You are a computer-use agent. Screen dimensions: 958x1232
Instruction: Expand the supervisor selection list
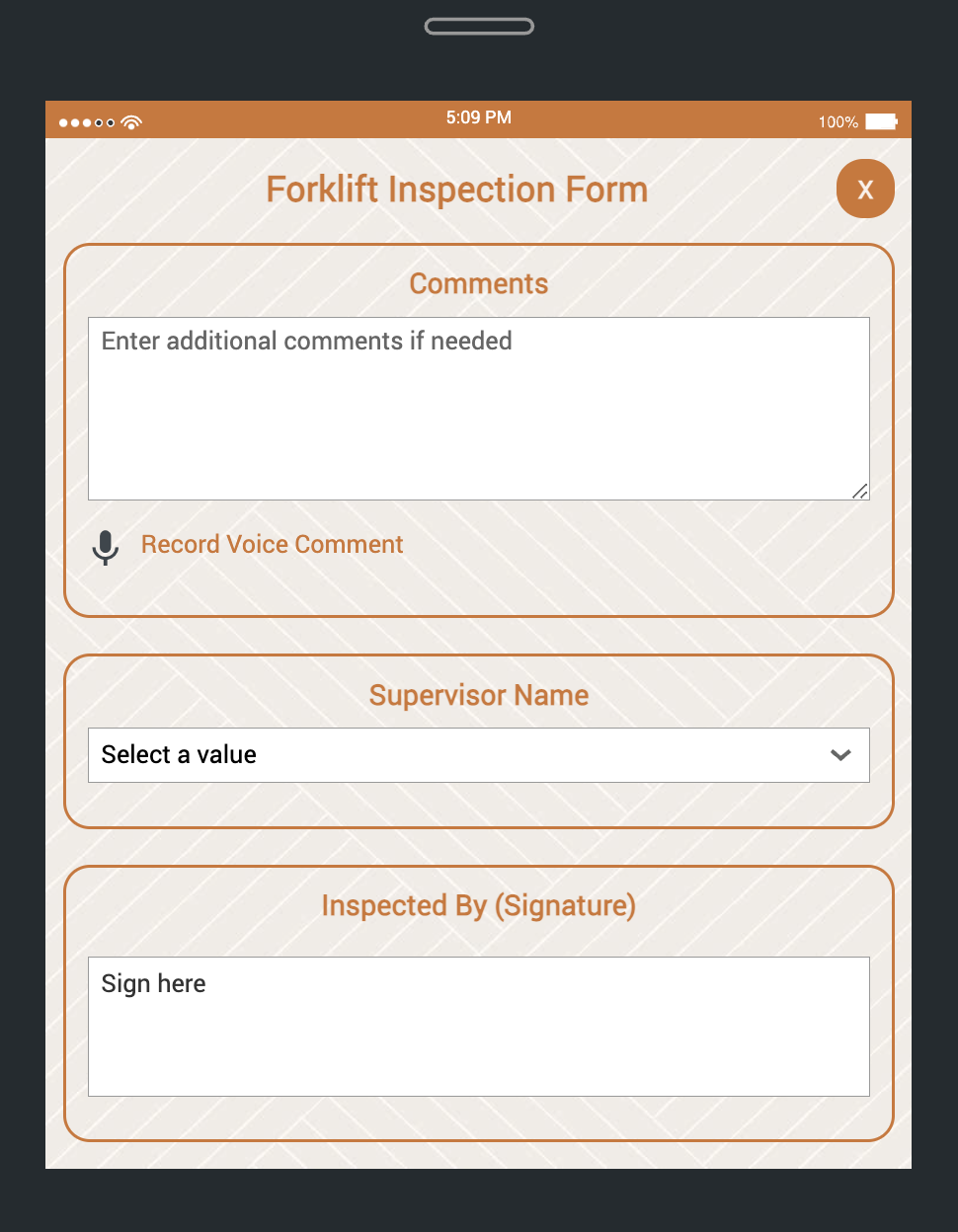[479, 754]
